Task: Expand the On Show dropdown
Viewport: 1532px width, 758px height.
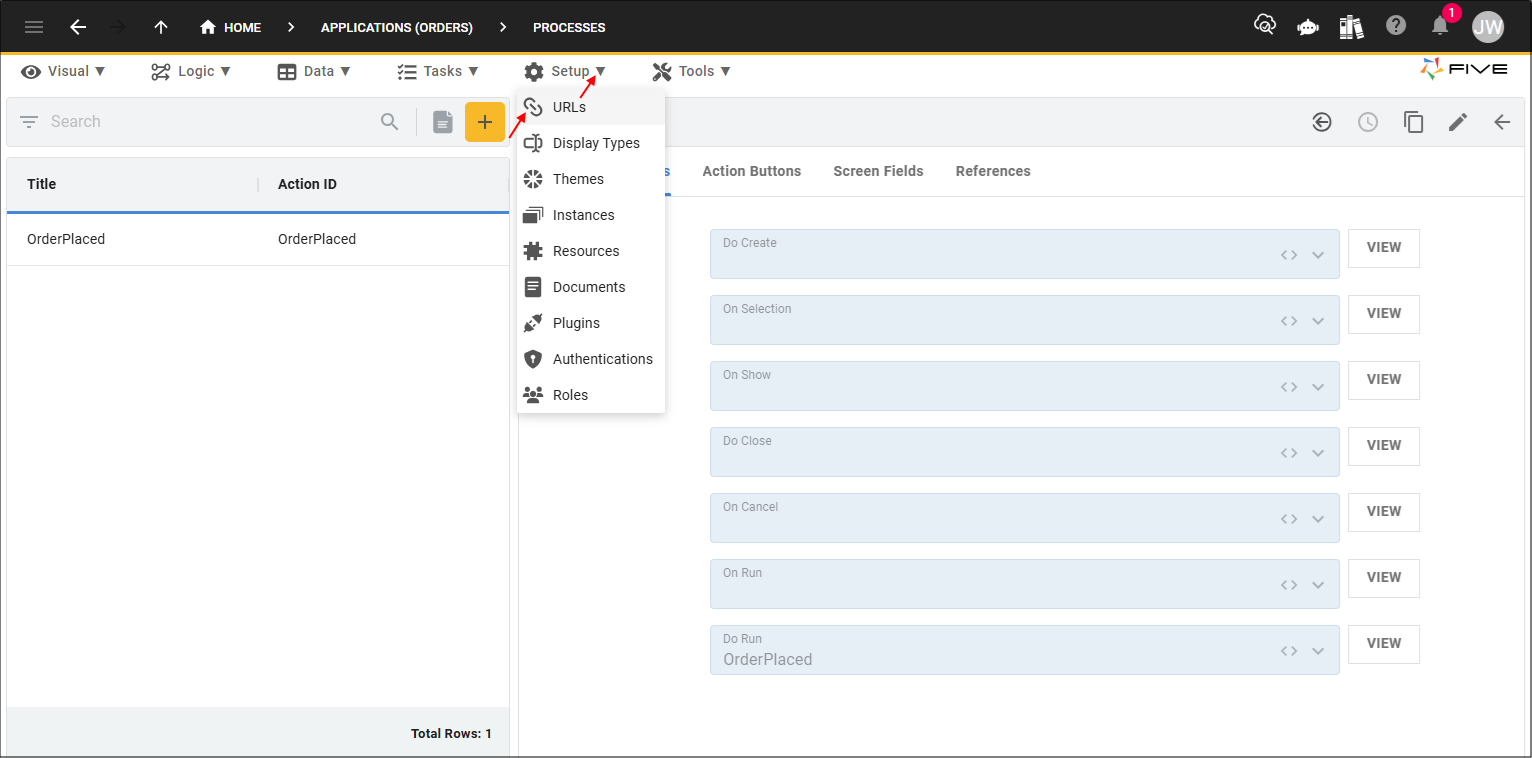Action: (x=1318, y=387)
